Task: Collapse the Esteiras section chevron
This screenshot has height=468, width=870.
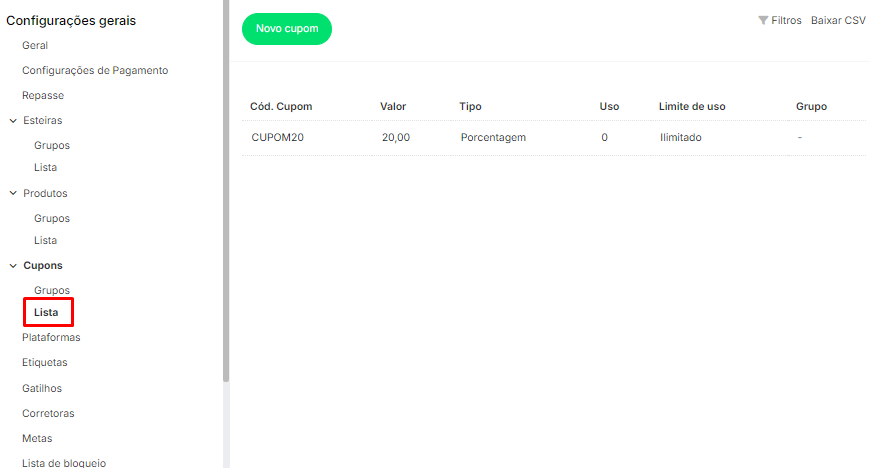Action: pos(12,121)
